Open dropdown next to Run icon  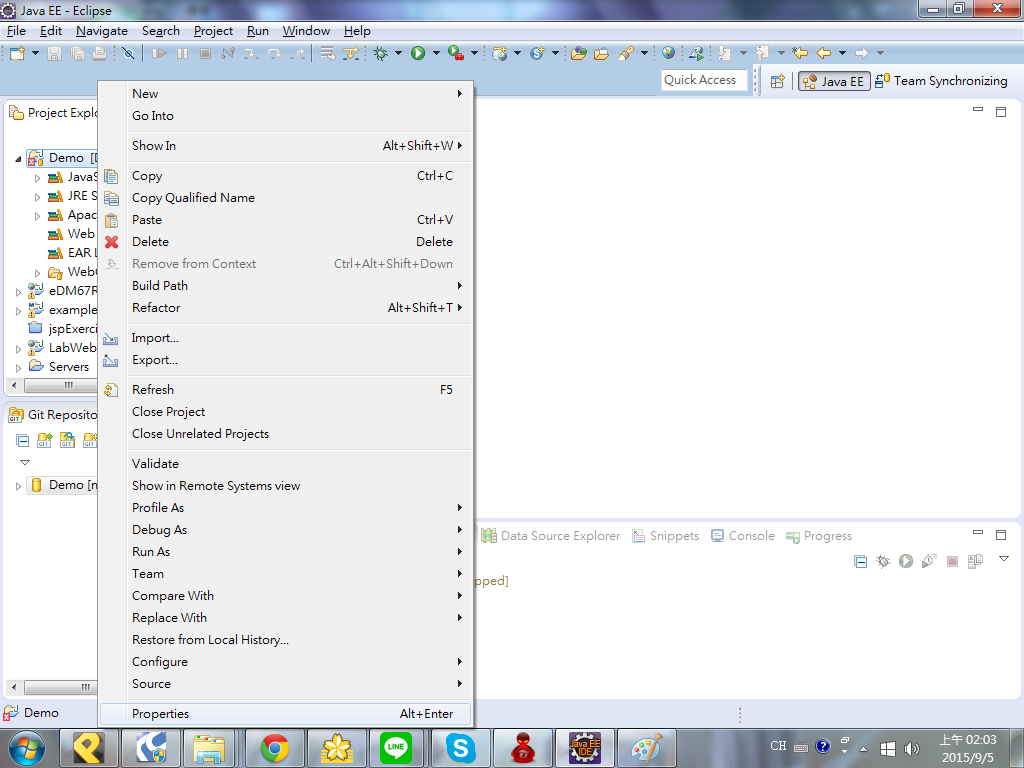coord(436,53)
